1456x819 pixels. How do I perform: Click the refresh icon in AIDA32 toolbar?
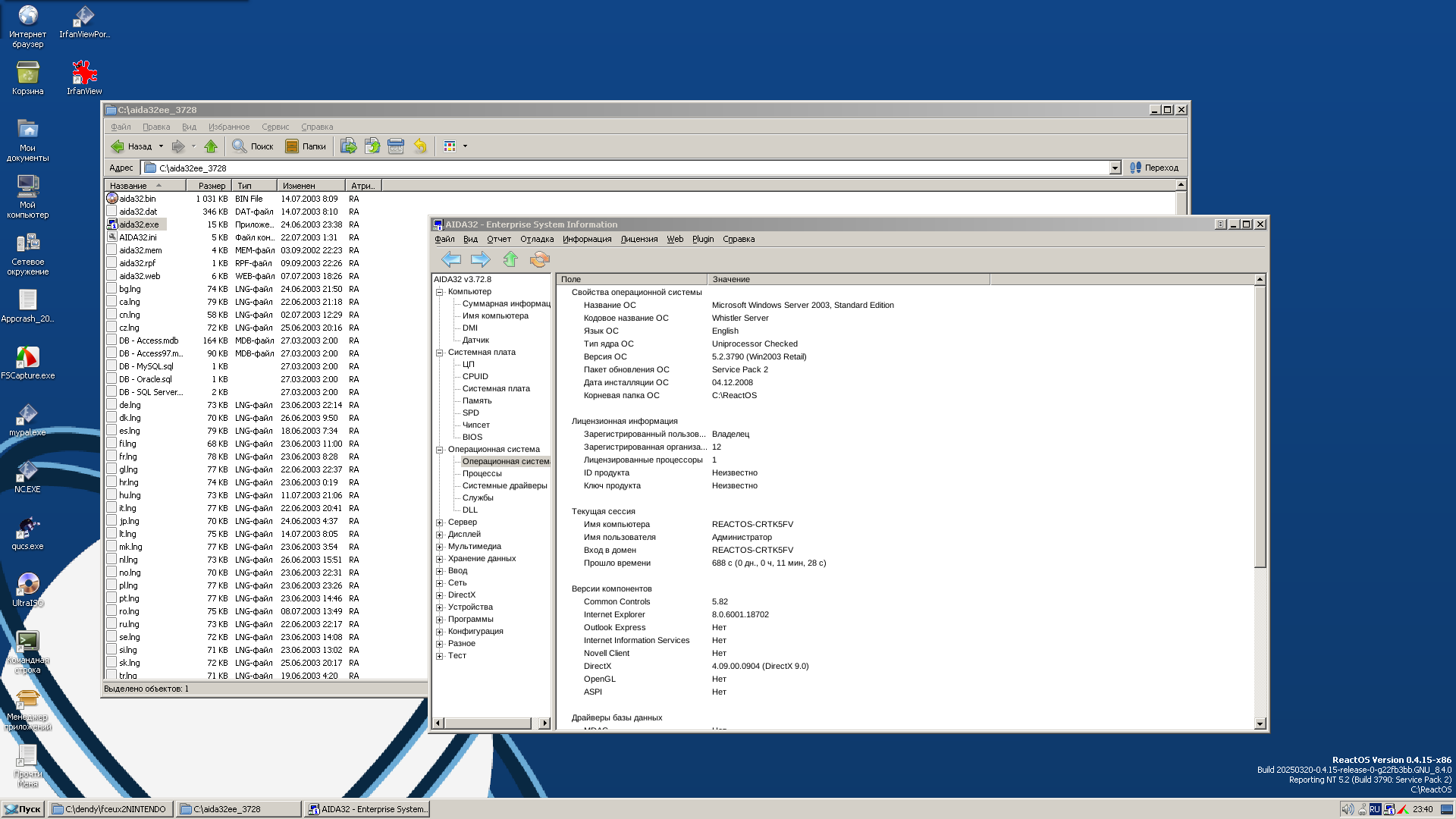539,260
